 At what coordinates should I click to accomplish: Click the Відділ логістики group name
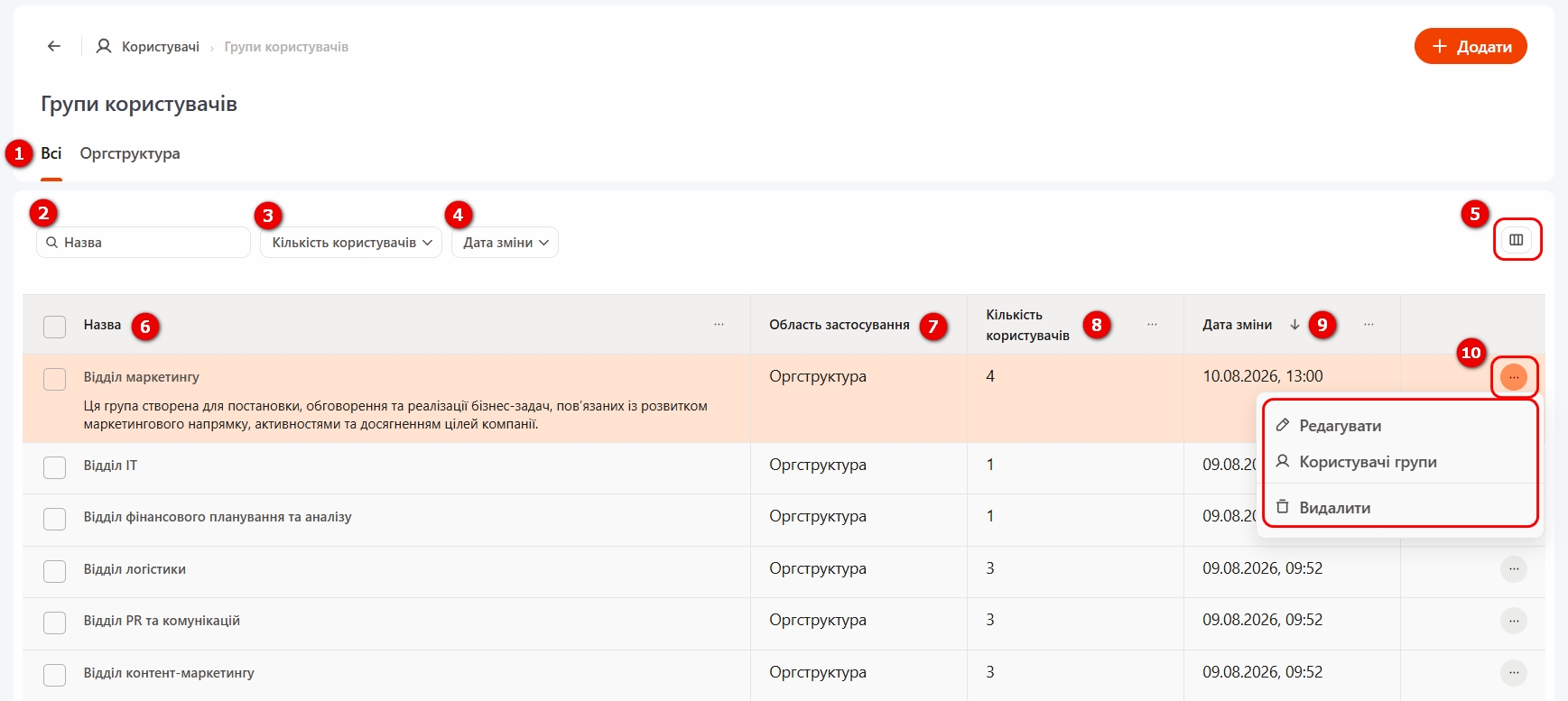135,569
